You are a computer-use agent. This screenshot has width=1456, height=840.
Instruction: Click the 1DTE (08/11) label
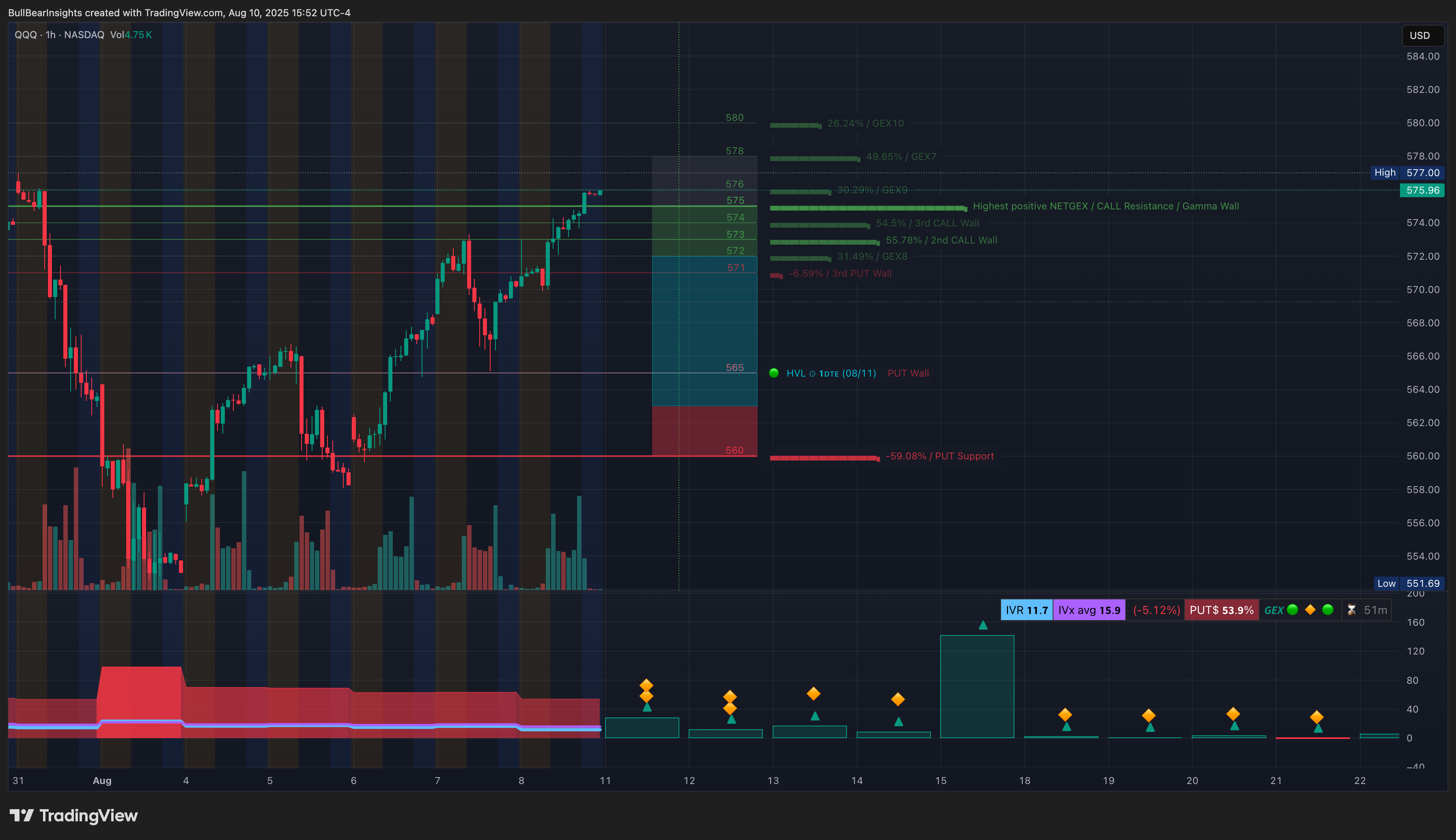[x=848, y=373]
